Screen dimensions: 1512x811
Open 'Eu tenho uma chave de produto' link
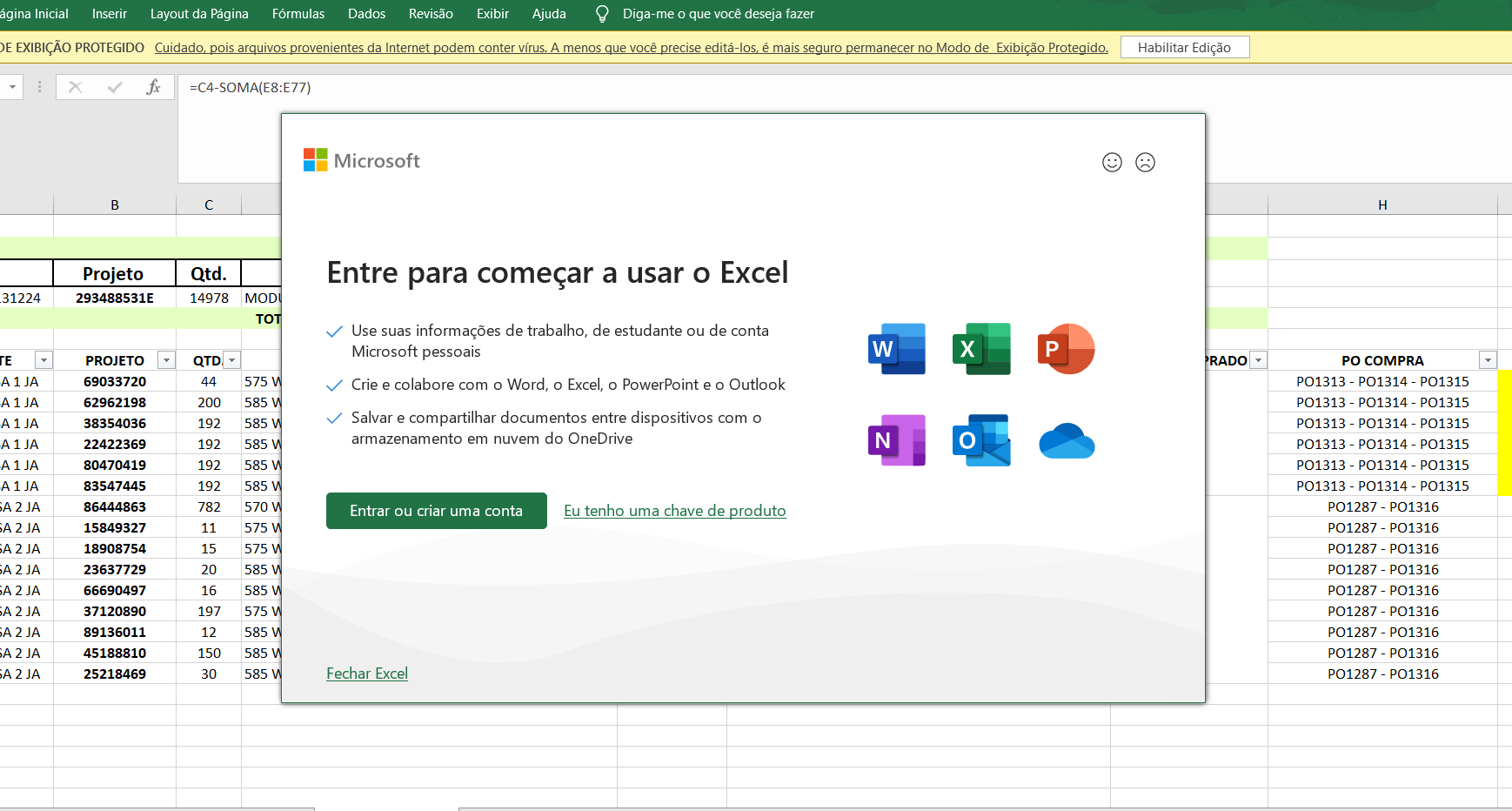(674, 511)
